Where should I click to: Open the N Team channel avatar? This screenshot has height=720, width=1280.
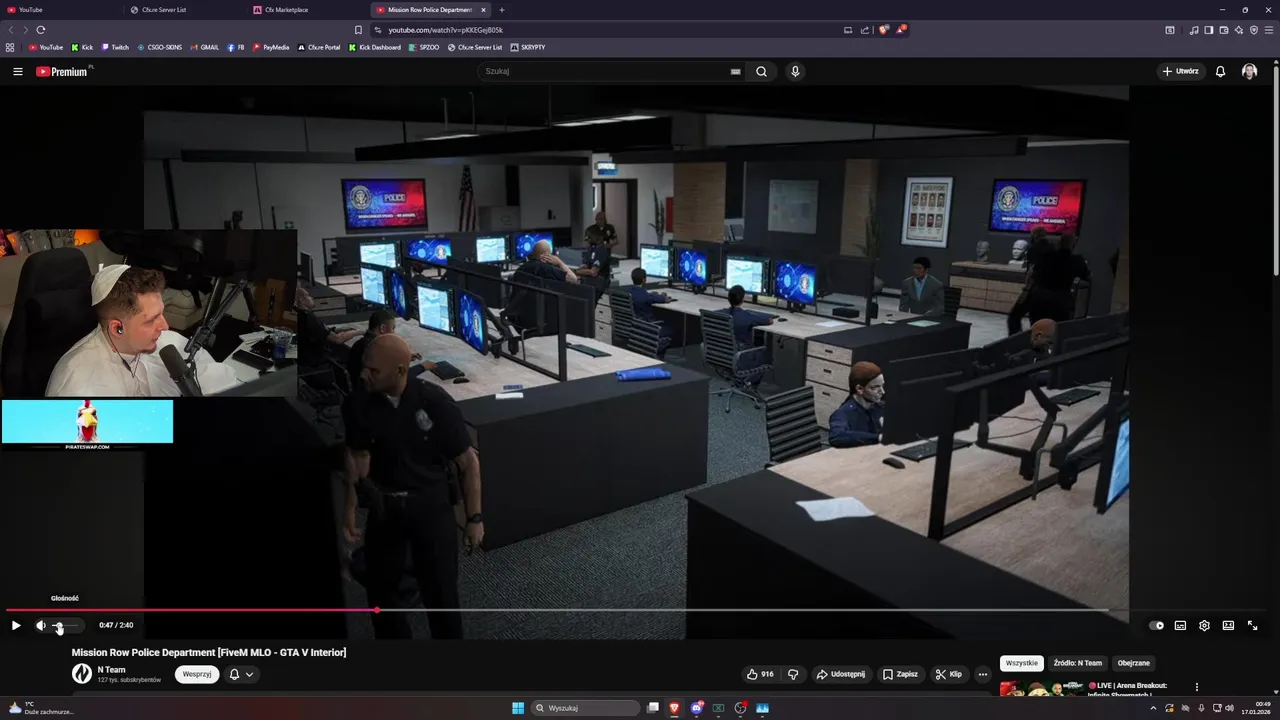point(82,674)
